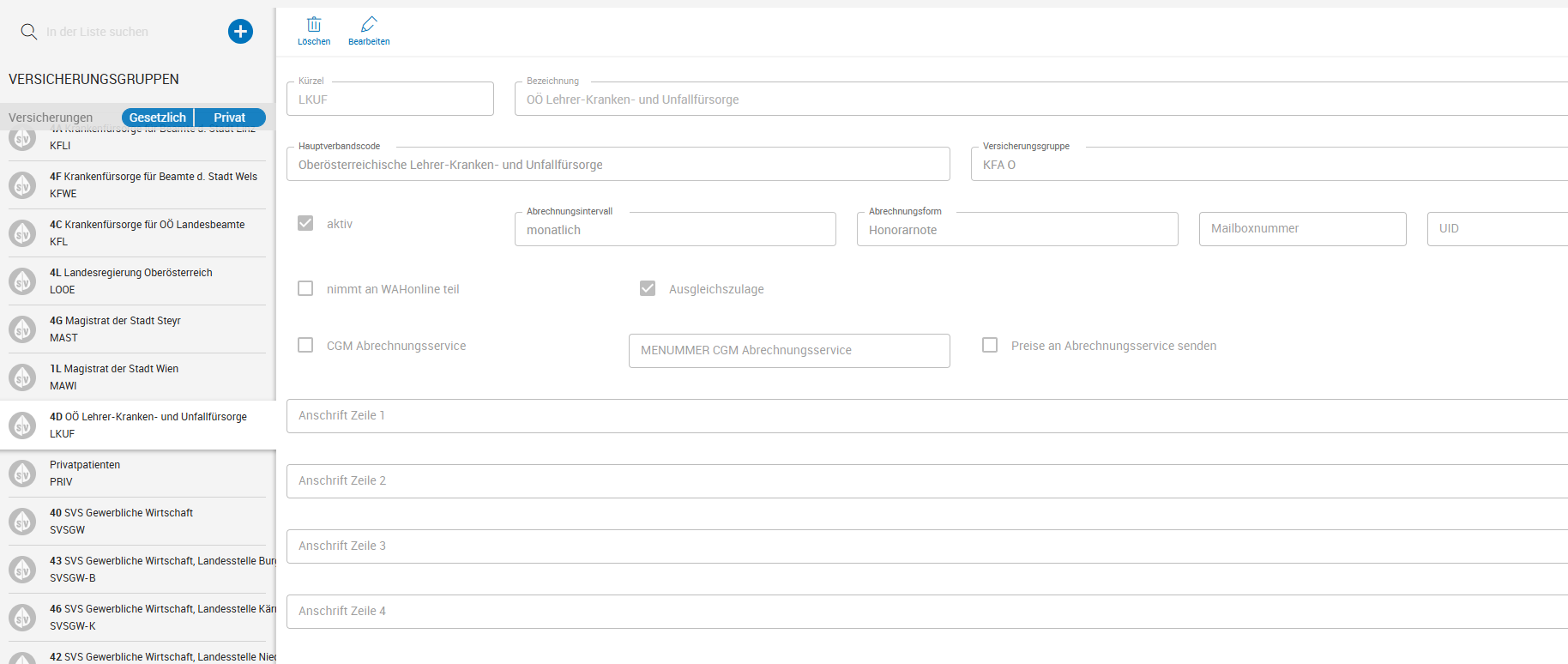Select 4D OÖ Lehrer-Kranken- und Unfallfürsorge
The image size is (1568, 664).
point(137,425)
